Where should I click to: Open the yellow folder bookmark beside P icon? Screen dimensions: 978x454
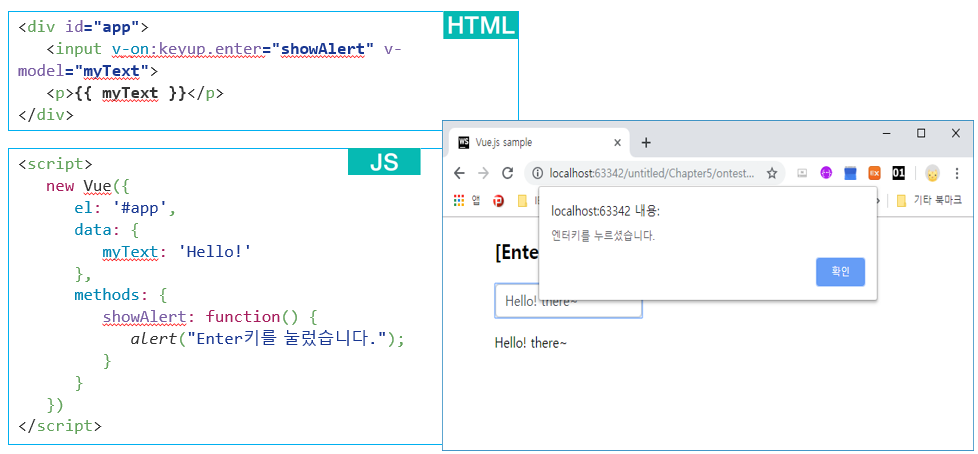[x=523, y=201]
